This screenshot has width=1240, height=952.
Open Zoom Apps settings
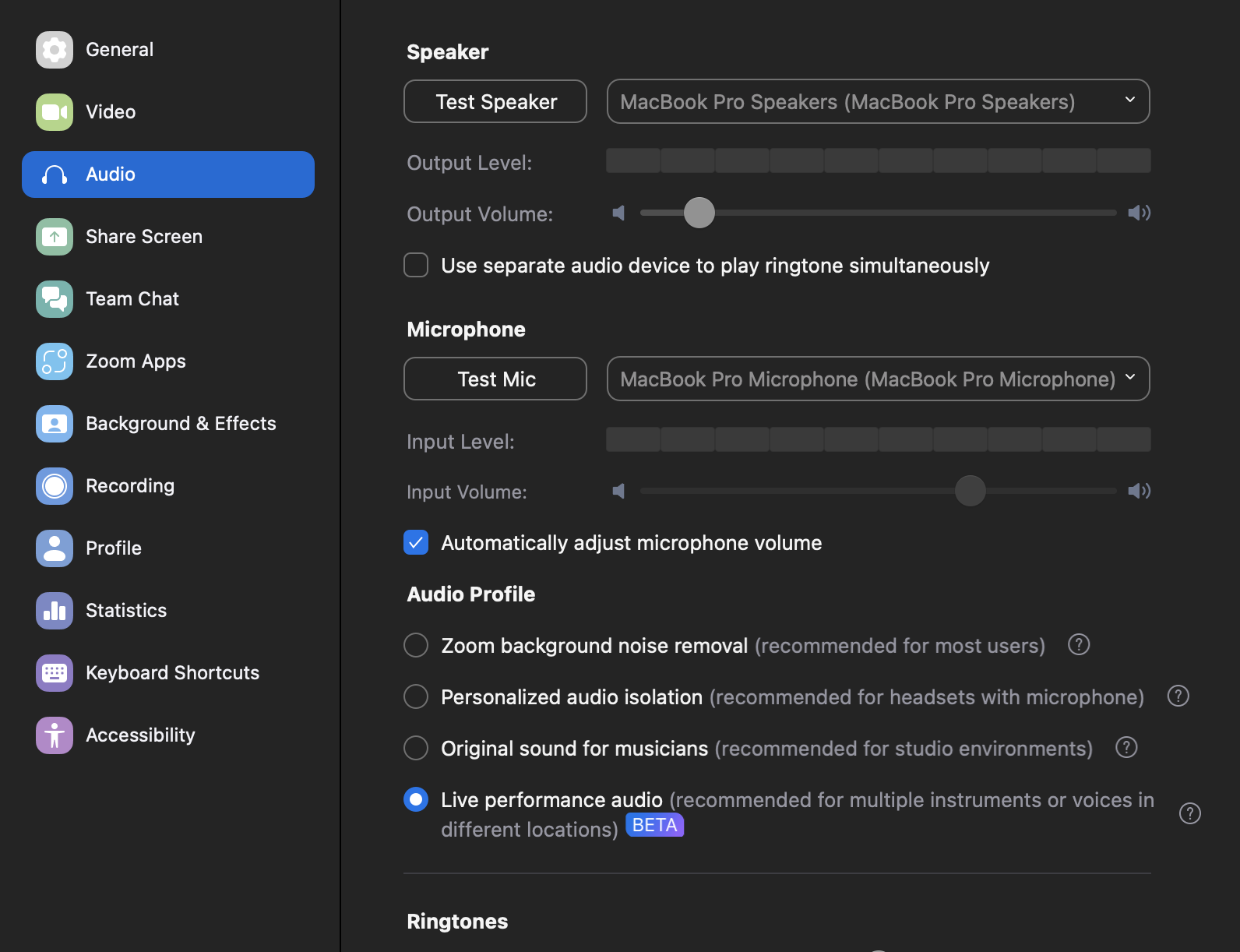point(168,361)
